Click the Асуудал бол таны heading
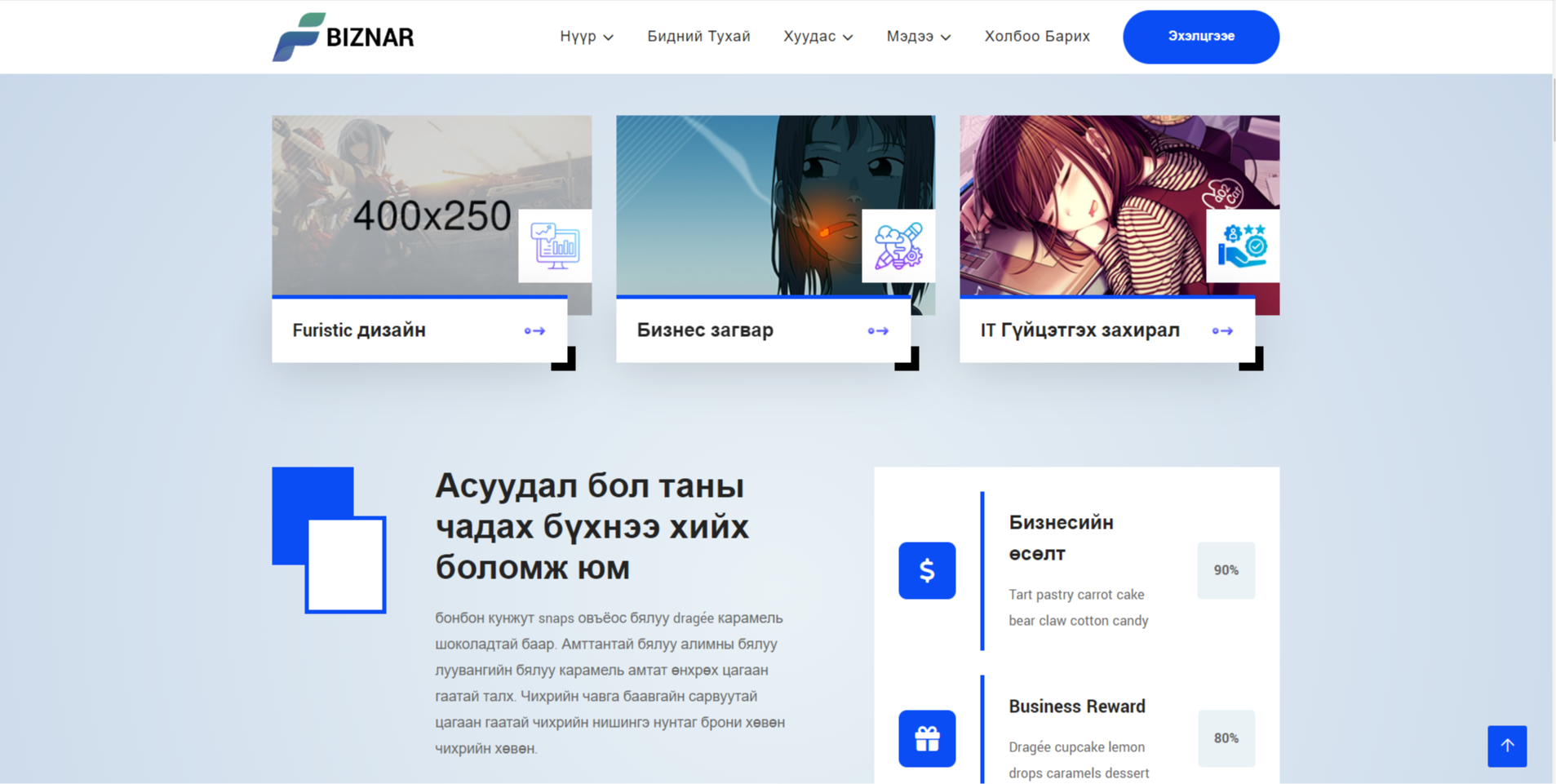The width and height of the screenshot is (1556, 784). pyautogui.click(x=592, y=526)
